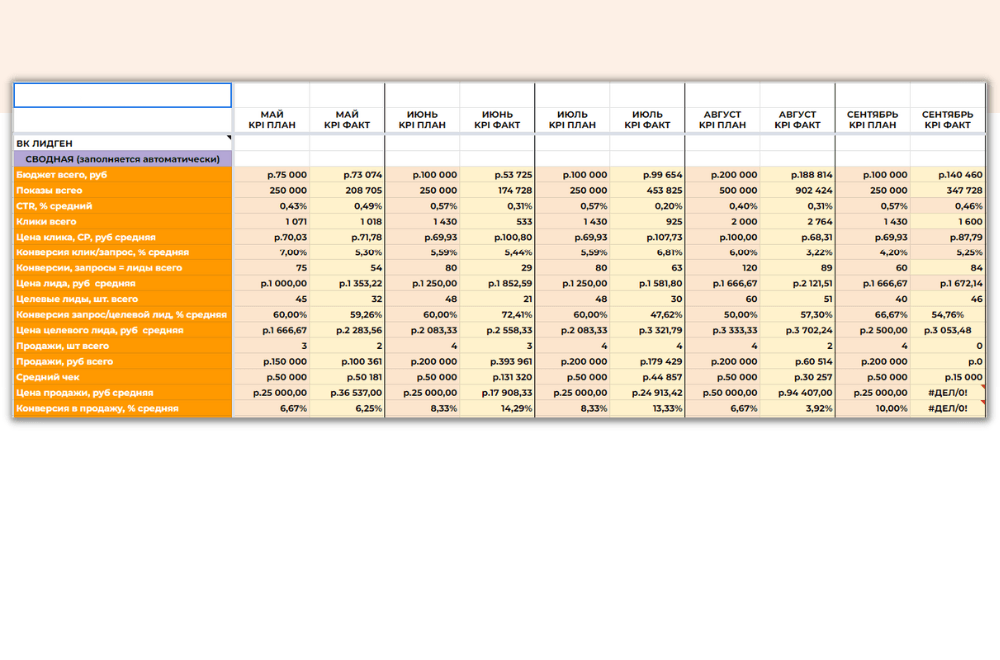Screen dimensions: 1000x660
Task: Click the ВК ЛИДГЕН row header cell
Action: 122,143
